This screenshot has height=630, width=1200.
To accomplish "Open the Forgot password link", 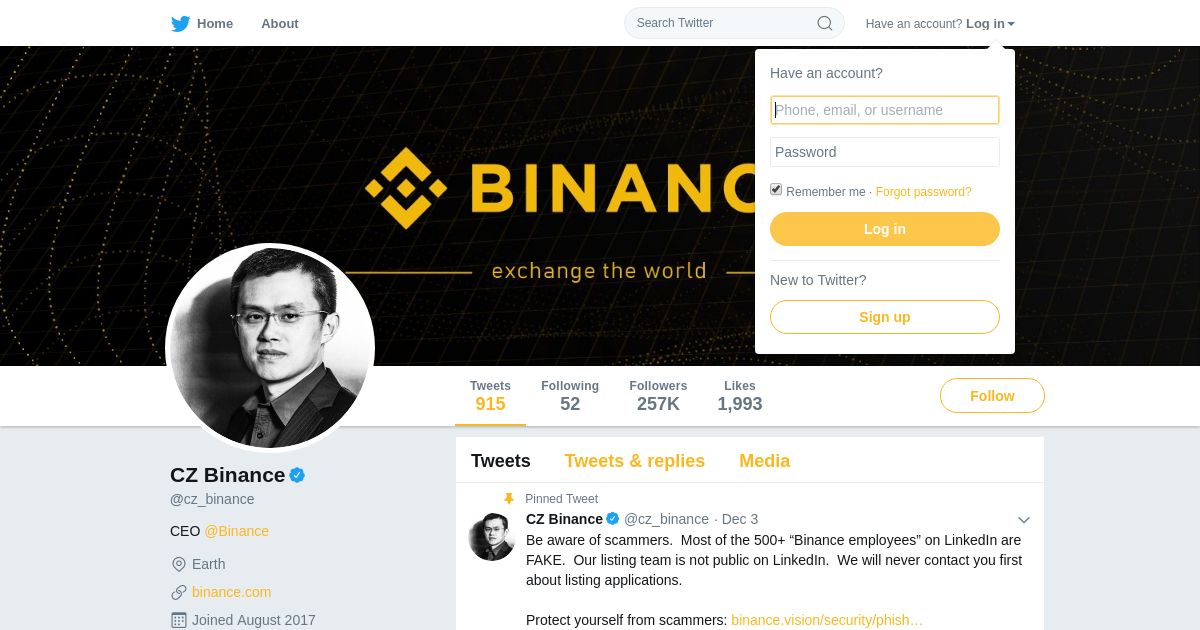I will point(924,192).
